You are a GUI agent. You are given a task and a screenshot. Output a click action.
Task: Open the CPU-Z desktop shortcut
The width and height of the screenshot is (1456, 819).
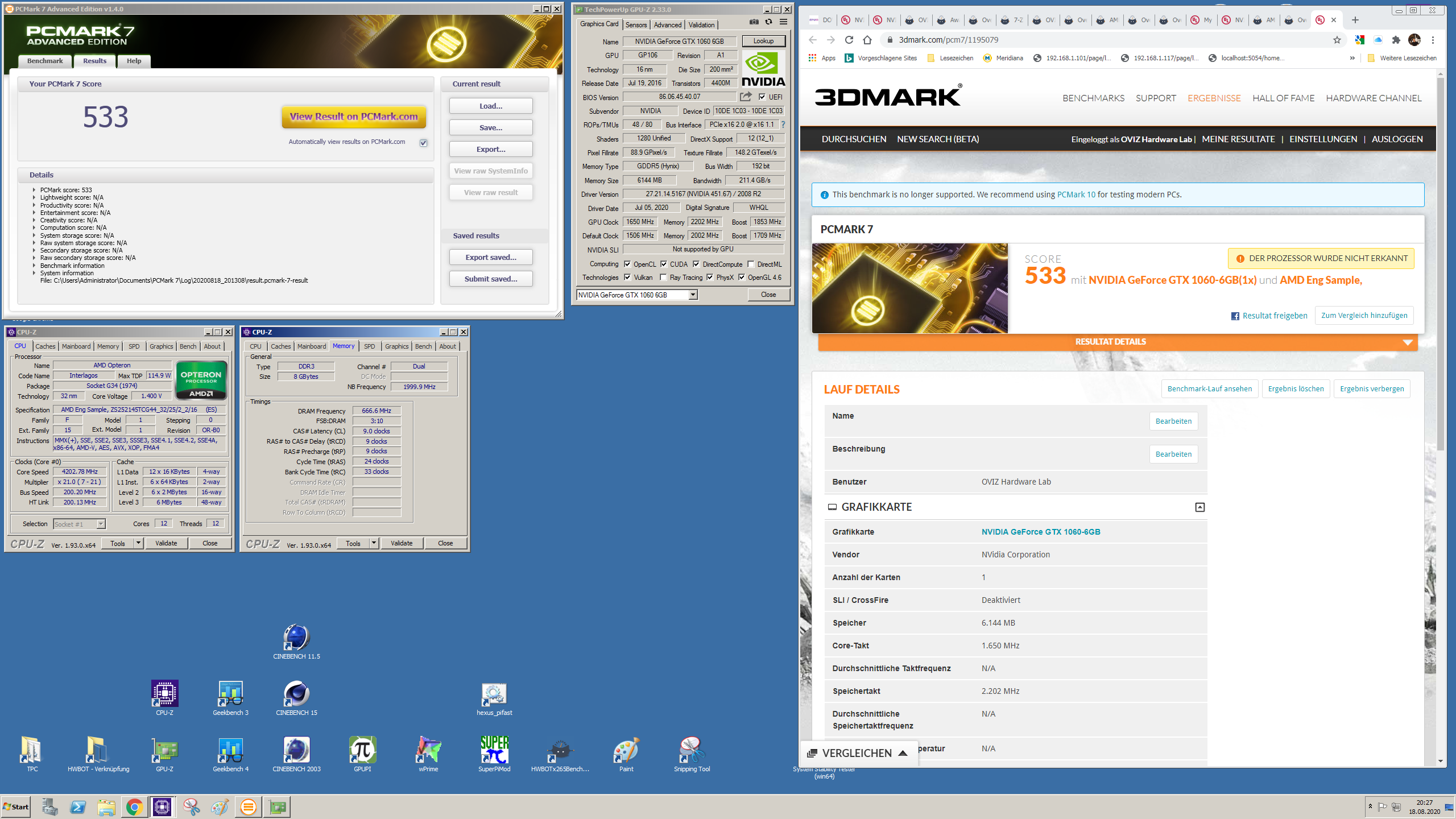coord(164,698)
